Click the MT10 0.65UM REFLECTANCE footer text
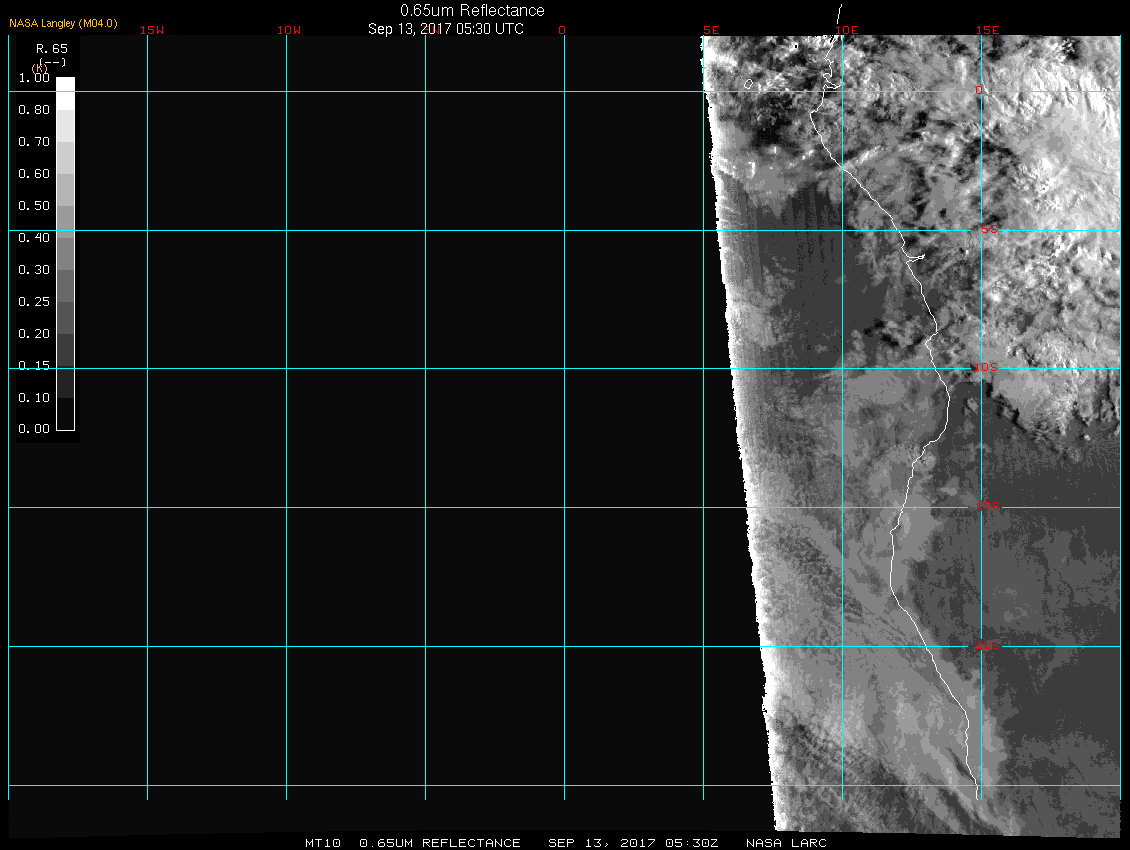Image resolution: width=1130 pixels, height=850 pixels. (413, 843)
